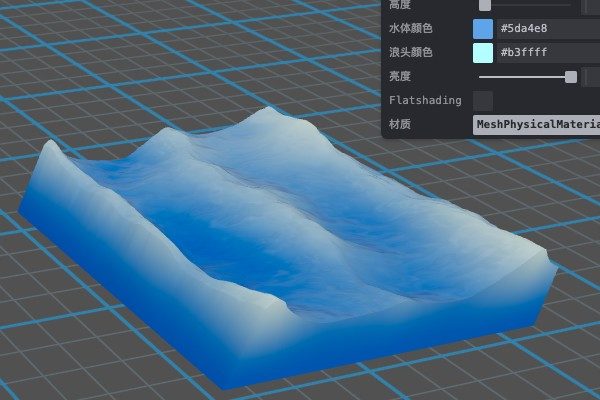The image size is (600, 400).
Task: Focus the 亮度 numeric value box
Action: click(592, 77)
